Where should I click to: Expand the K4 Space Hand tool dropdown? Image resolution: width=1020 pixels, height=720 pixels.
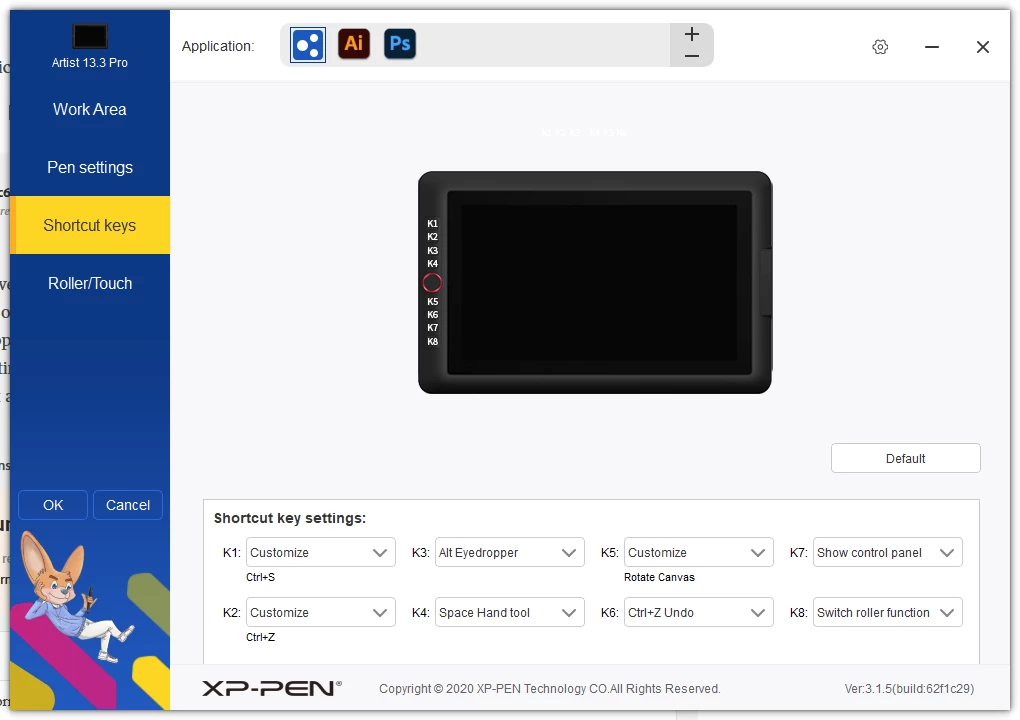[x=509, y=612]
